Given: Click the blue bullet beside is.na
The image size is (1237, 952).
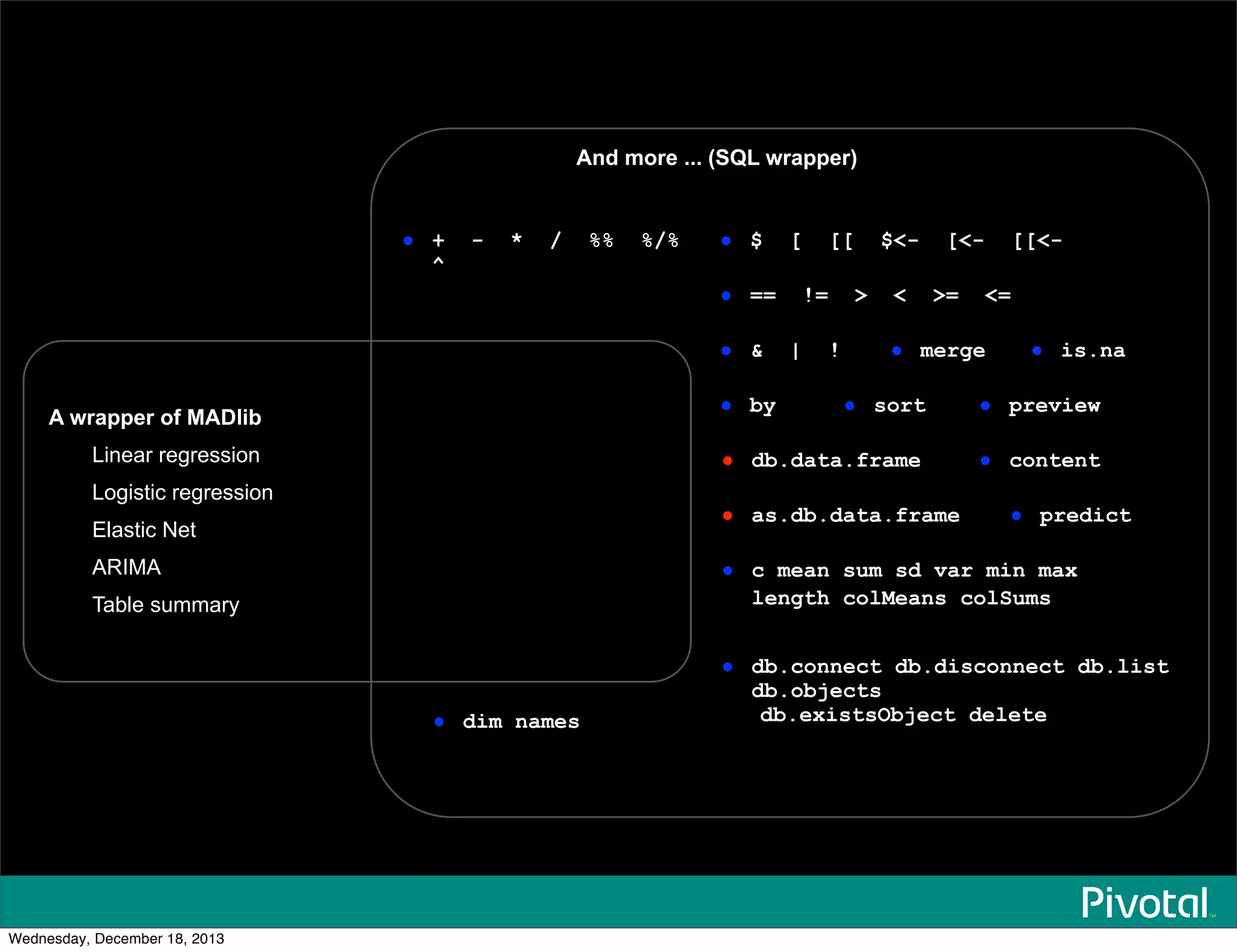Looking at the screenshot, I should tap(1036, 351).
